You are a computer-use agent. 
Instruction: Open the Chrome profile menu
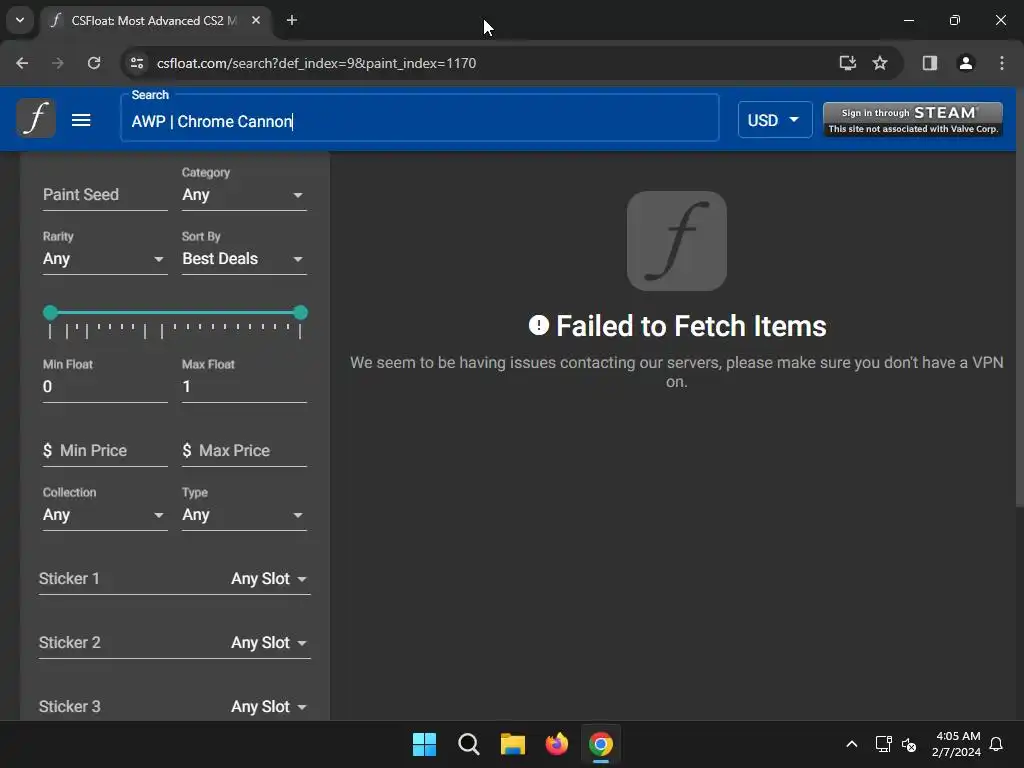coord(965,63)
